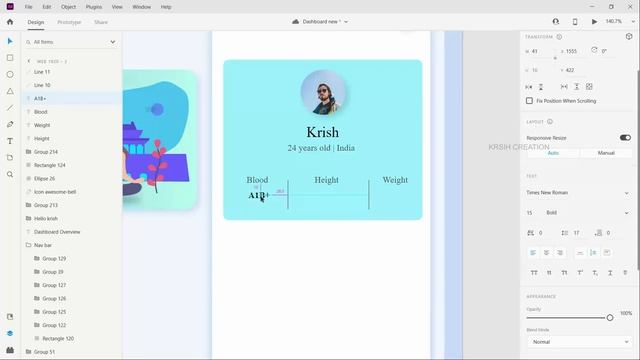Flip the selection vertically
Screen dimensions: 640x360
click(x=541, y=87)
